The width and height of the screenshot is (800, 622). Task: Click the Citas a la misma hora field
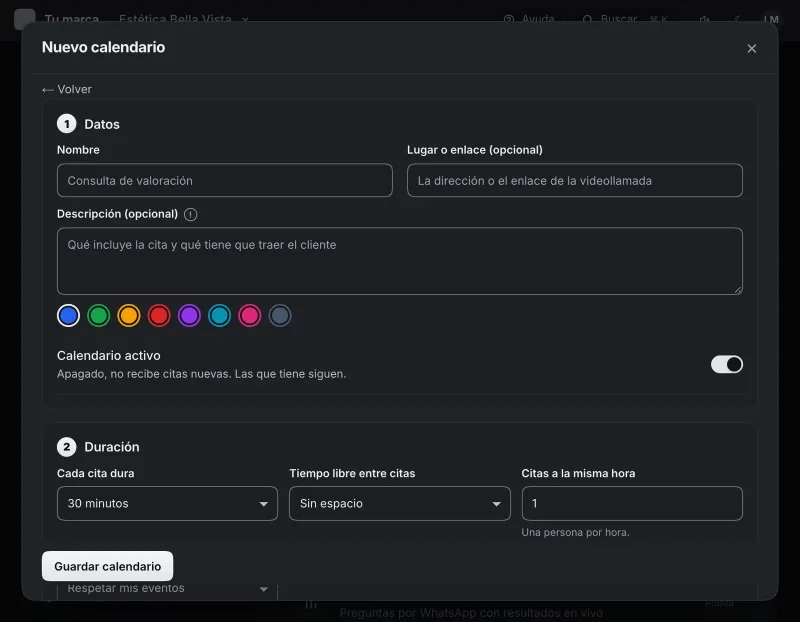[632, 504]
